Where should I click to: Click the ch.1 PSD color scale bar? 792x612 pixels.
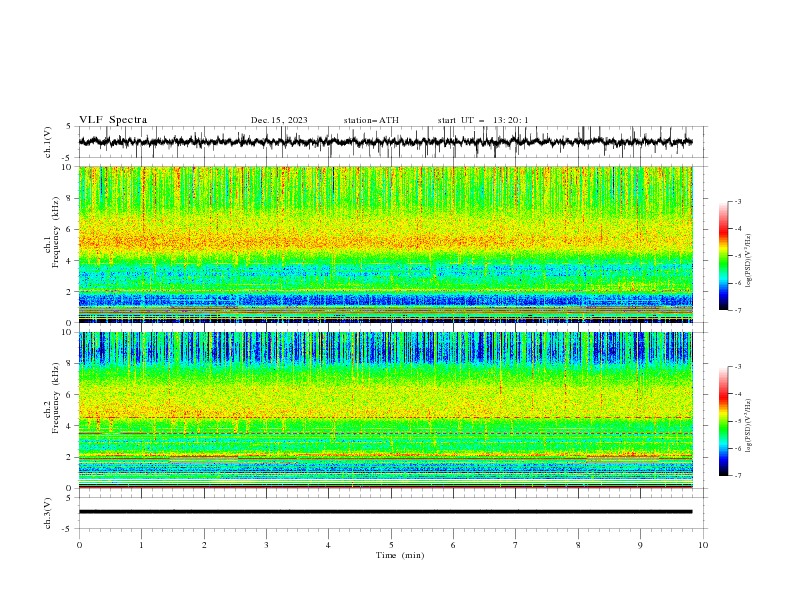coord(723,256)
